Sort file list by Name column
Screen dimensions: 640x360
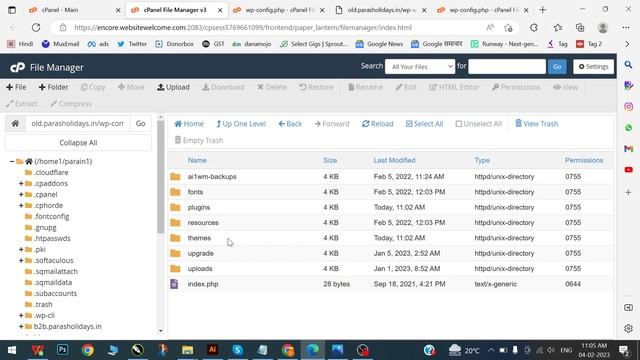[197, 160]
